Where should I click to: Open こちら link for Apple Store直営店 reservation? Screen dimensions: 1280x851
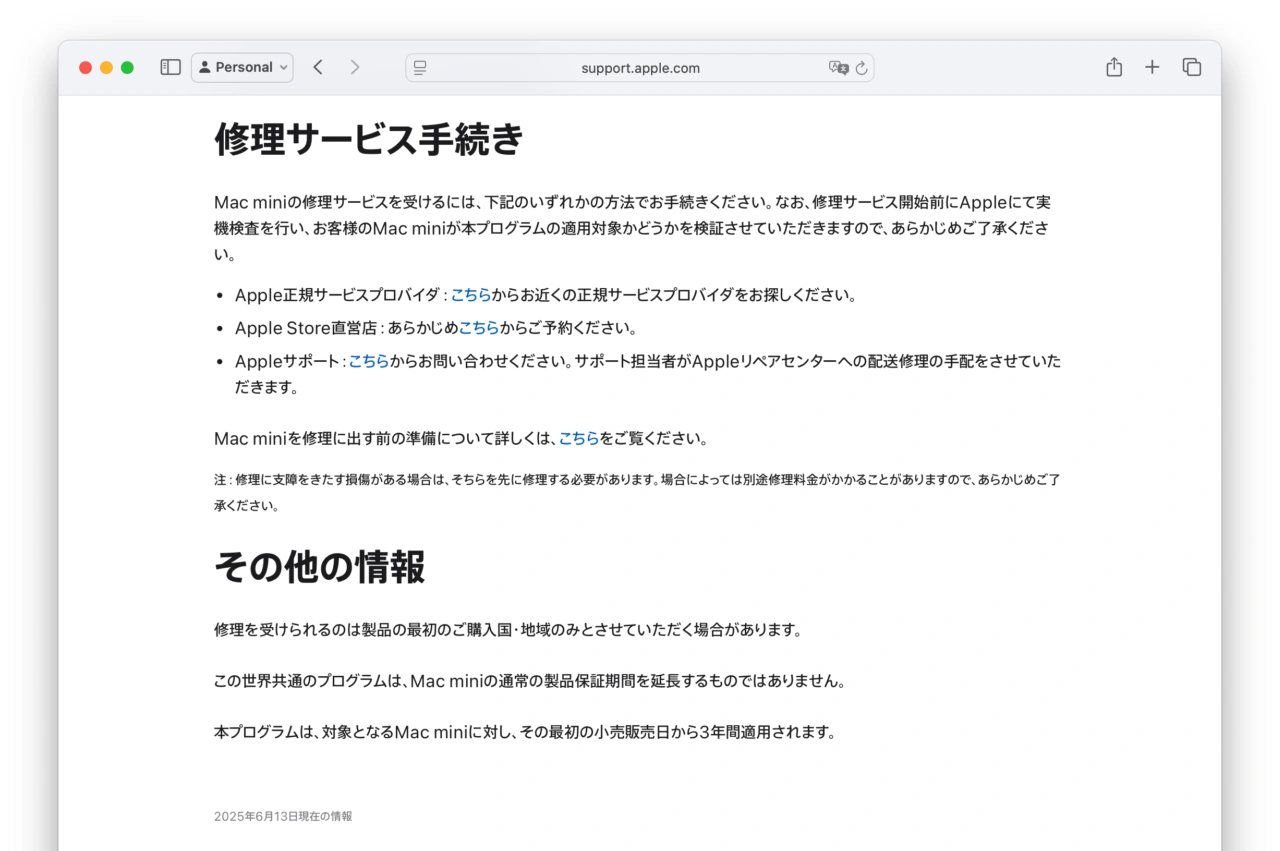coord(478,328)
